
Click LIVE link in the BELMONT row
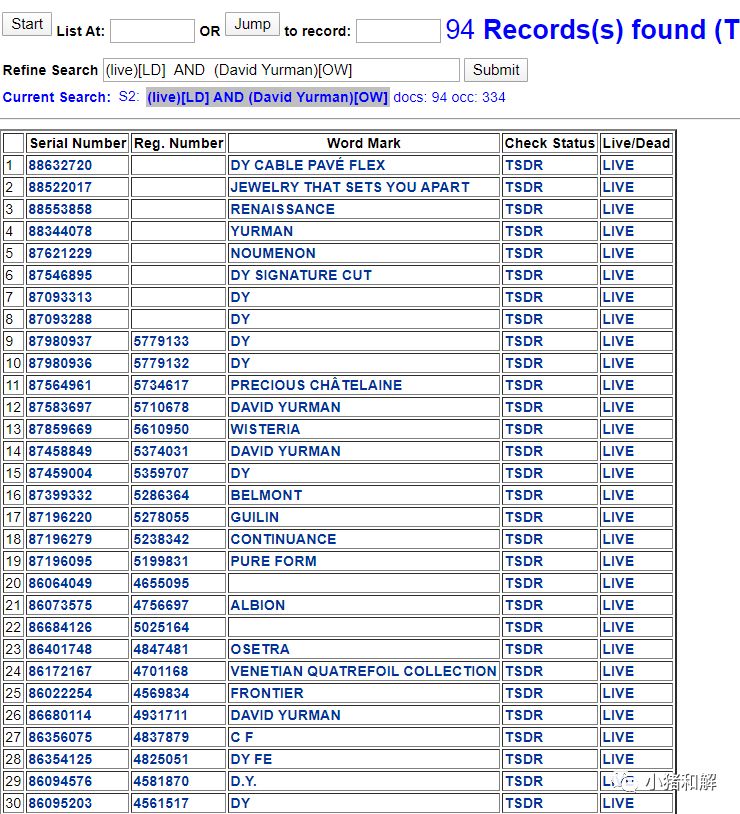pos(618,495)
